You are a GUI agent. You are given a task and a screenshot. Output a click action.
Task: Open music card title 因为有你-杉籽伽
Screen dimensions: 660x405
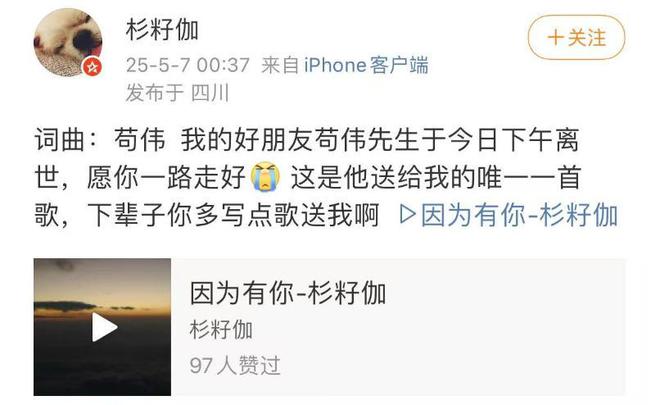point(288,293)
